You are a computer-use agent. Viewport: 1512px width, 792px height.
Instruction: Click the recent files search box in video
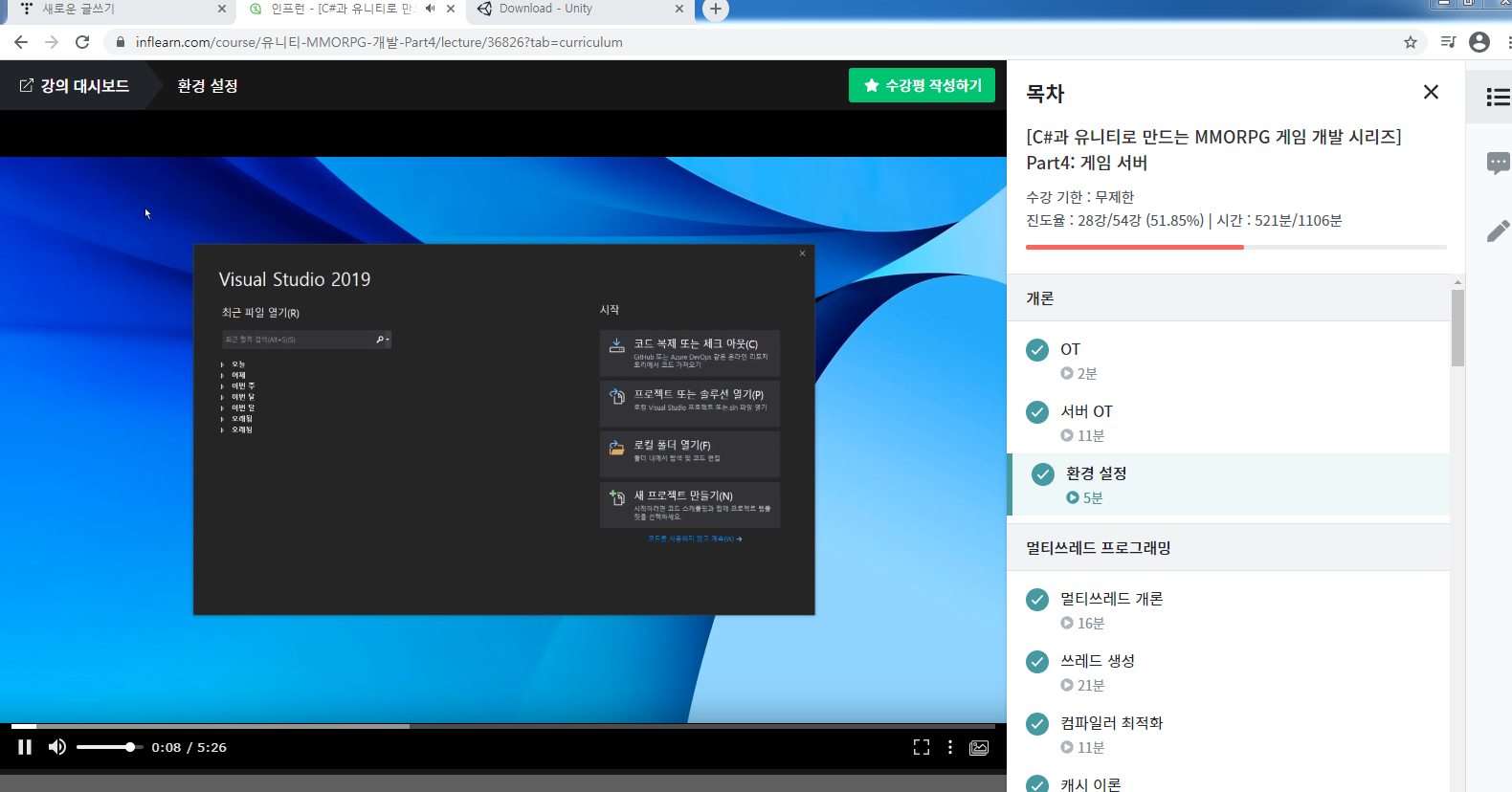point(306,340)
